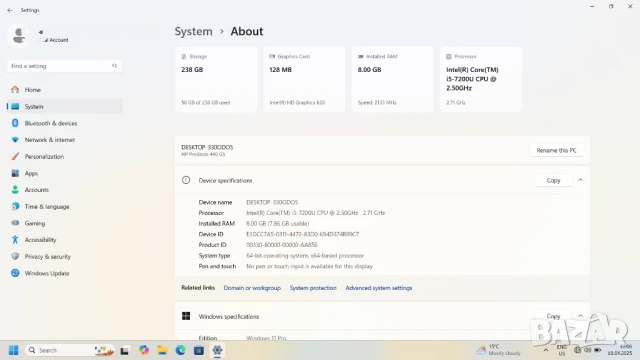Viewport: 640px width, 360px height.
Task: Open the Processor info card
Action: tap(481, 79)
